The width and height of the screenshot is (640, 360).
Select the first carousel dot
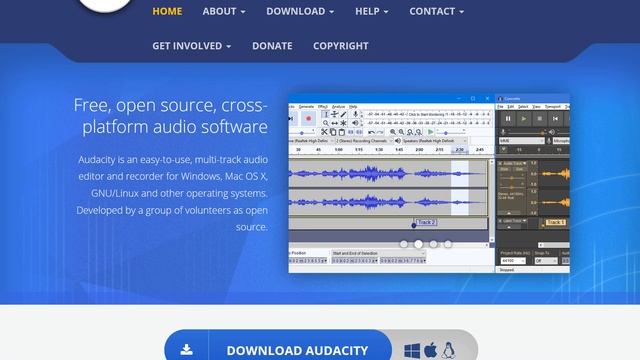pyautogui.click(x=404, y=244)
